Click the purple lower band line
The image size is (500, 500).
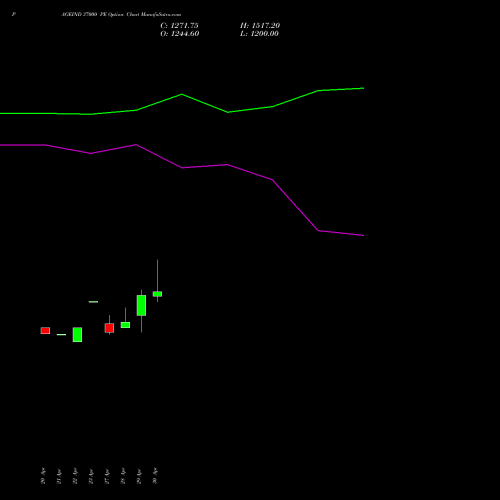click(182, 167)
